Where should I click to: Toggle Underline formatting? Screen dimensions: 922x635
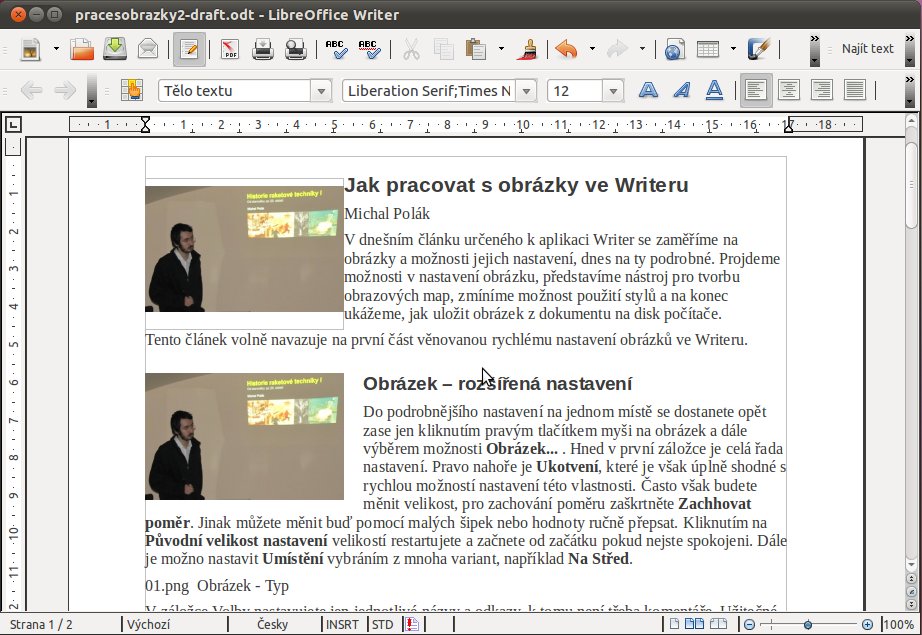[714, 91]
